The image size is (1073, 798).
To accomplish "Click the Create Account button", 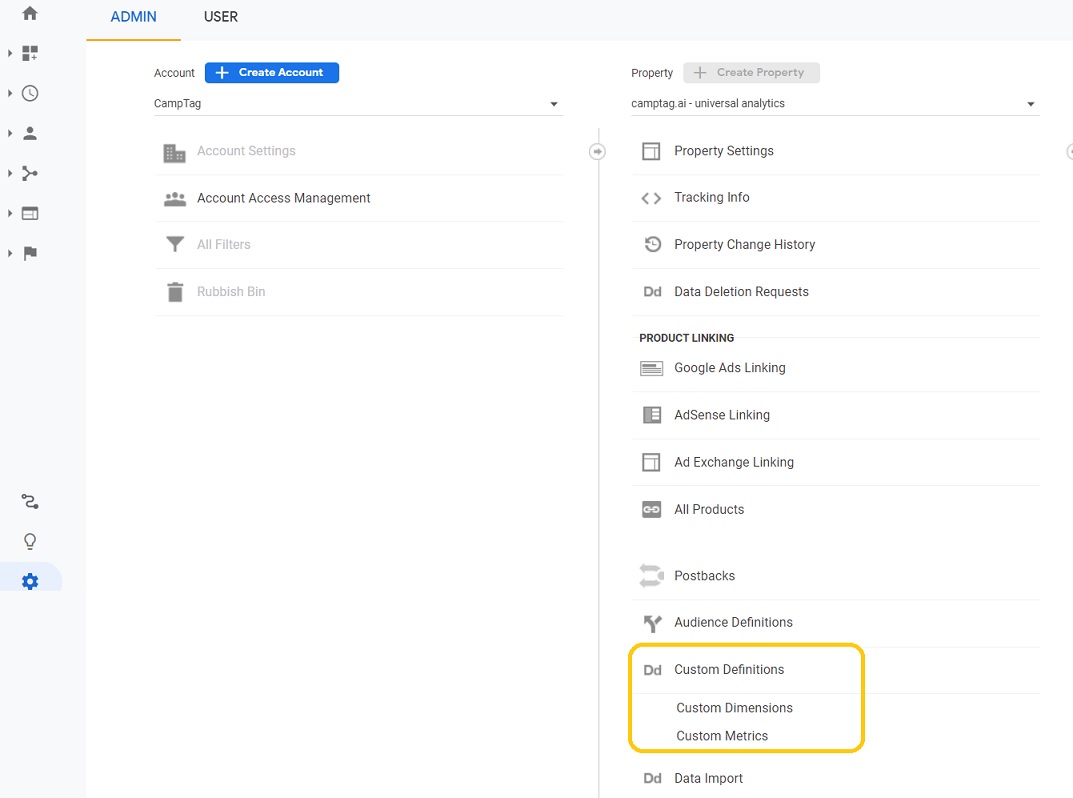I will [271, 72].
